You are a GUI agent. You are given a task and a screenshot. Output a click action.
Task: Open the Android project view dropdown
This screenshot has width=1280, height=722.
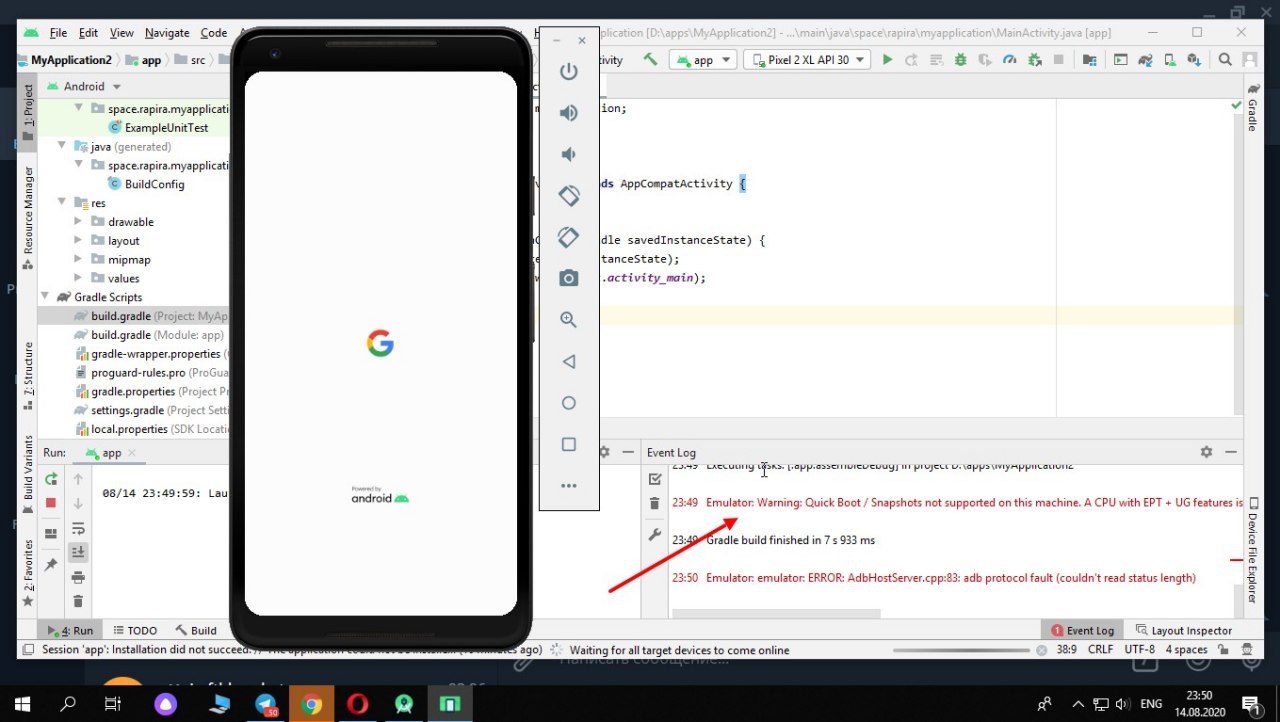coord(84,86)
